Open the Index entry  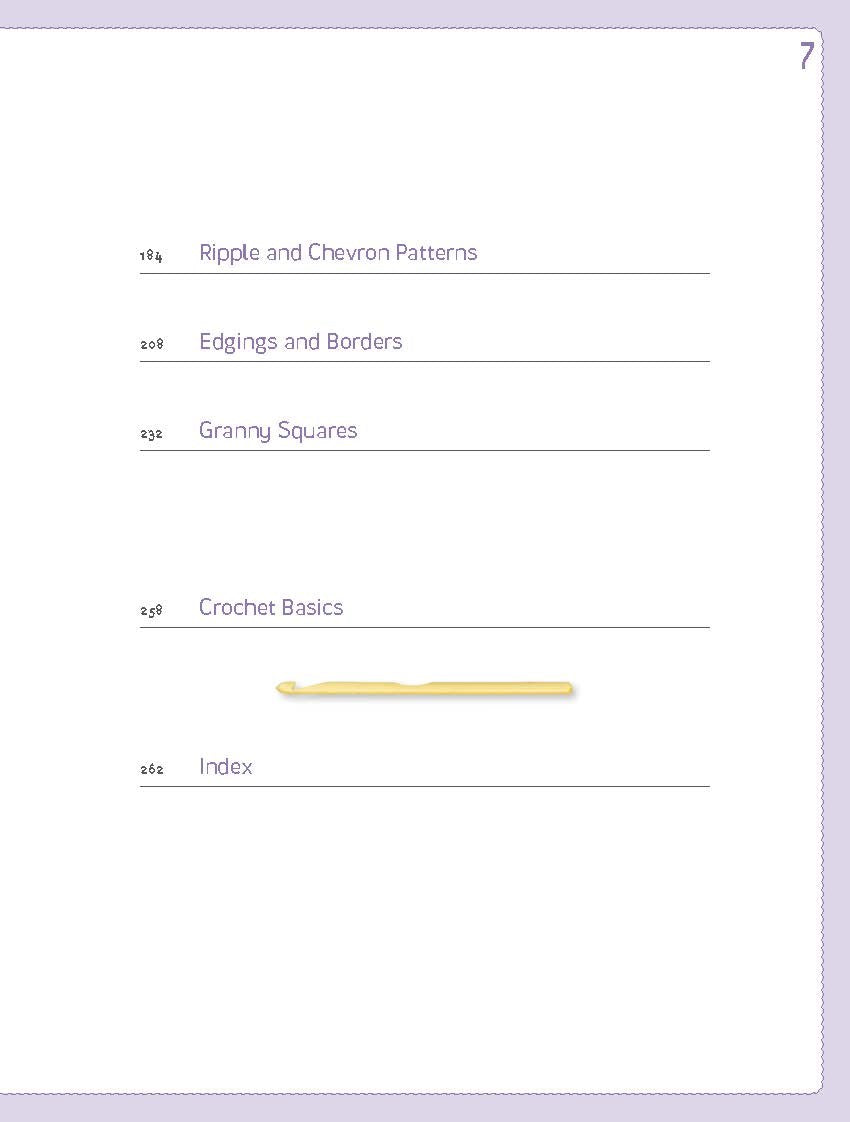(x=225, y=767)
